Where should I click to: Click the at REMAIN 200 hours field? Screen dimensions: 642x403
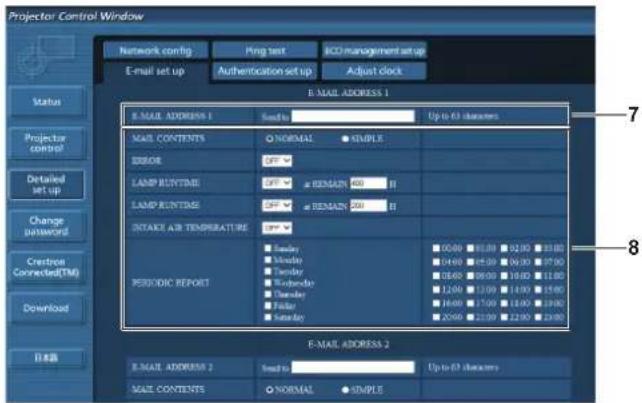(x=368, y=206)
